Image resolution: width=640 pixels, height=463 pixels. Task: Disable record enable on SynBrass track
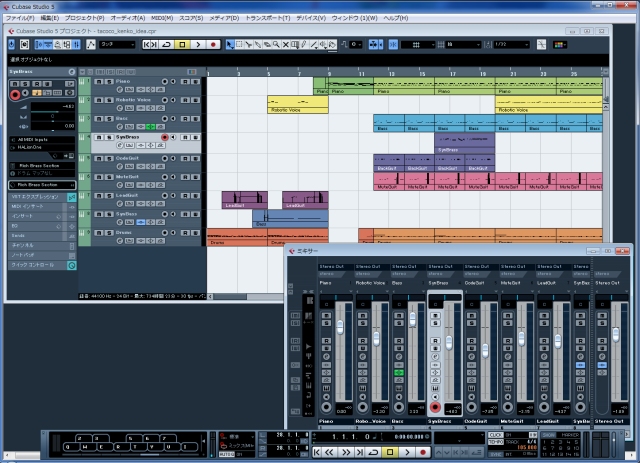(164, 137)
